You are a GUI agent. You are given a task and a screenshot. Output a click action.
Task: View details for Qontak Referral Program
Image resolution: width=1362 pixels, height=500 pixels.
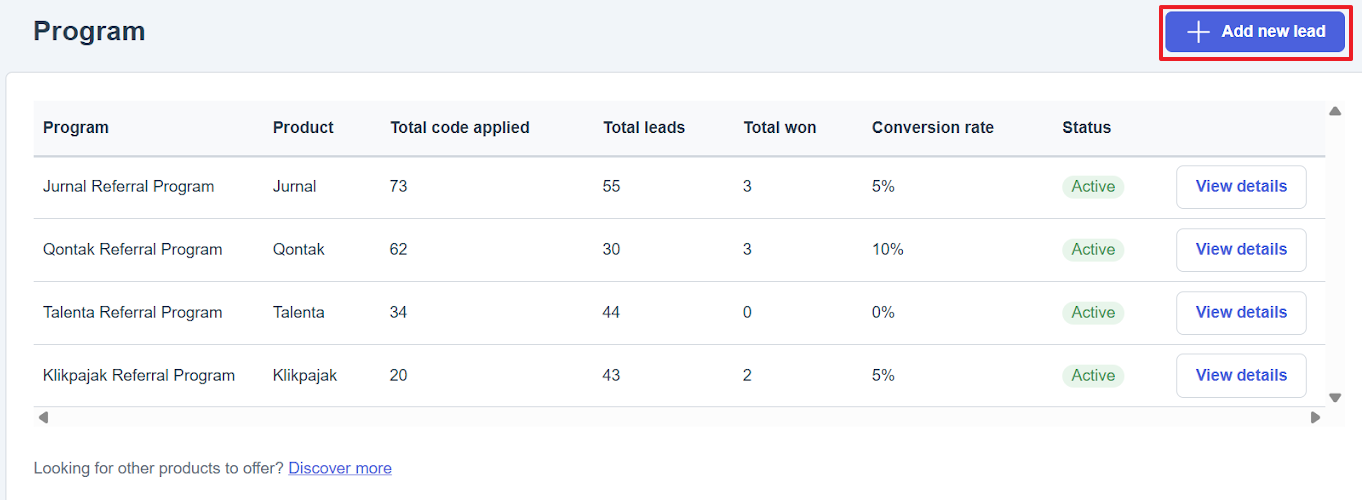coord(1241,250)
